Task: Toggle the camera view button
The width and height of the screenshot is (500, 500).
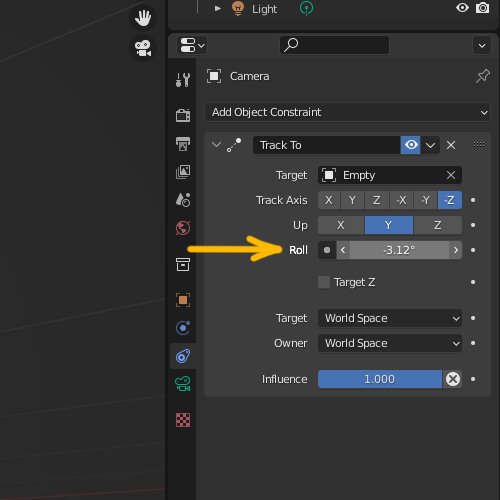Action: point(143,48)
